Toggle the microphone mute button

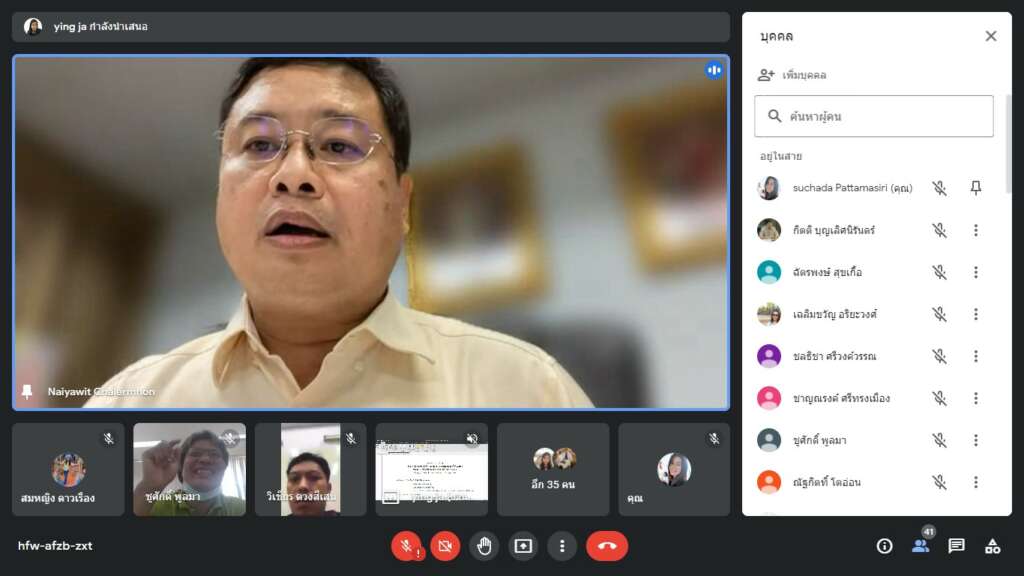(406, 546)
